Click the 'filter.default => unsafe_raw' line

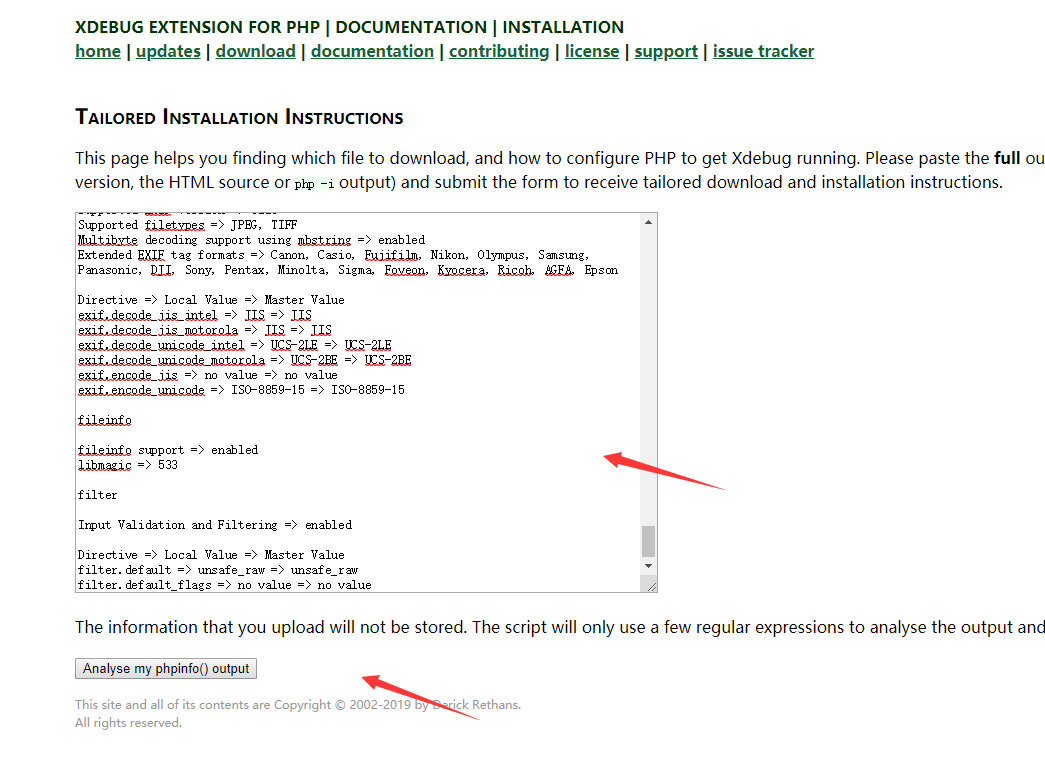[218, 570]
